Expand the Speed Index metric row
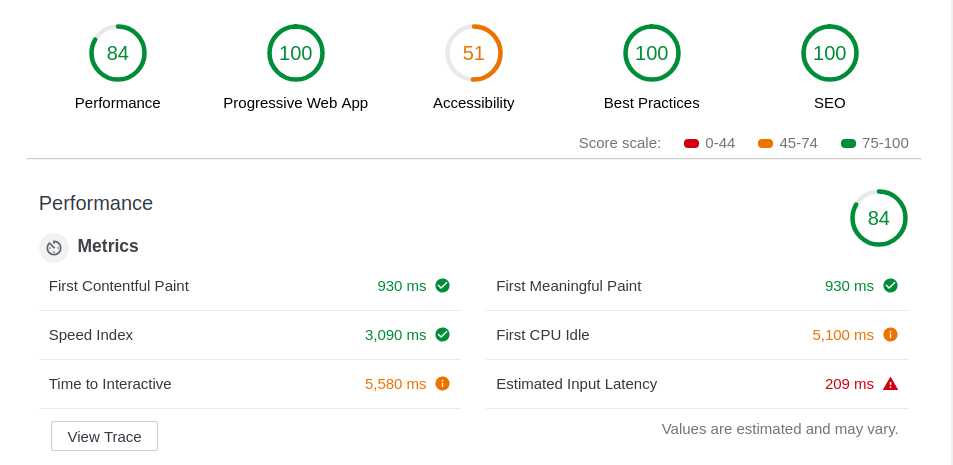Viewport: 953px width, 465px height. [250, 335]
